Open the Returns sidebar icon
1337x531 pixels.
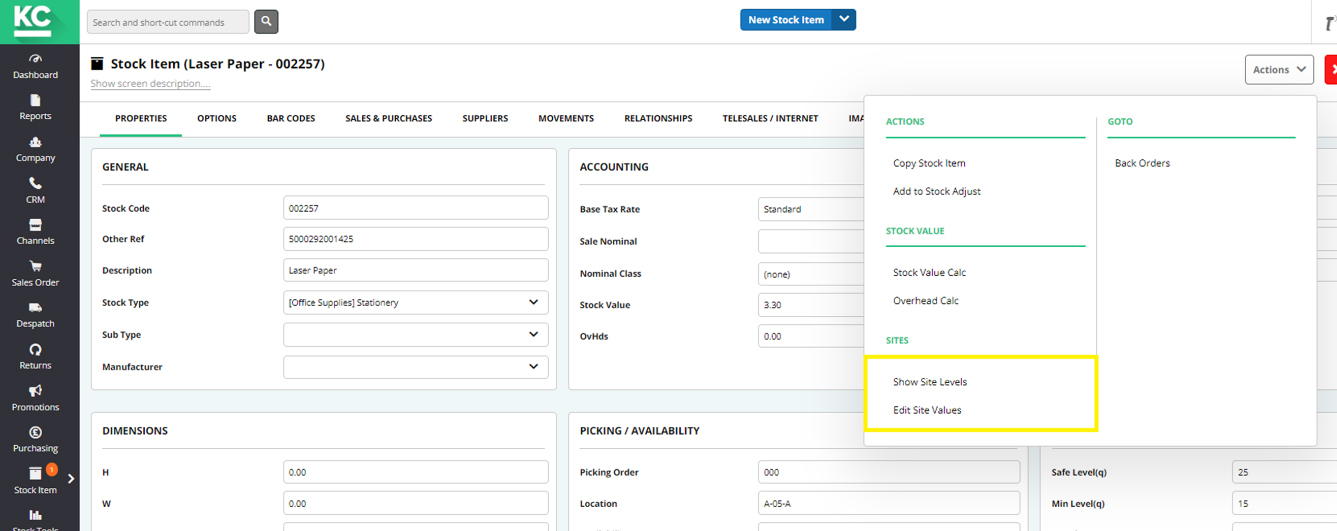35,349
